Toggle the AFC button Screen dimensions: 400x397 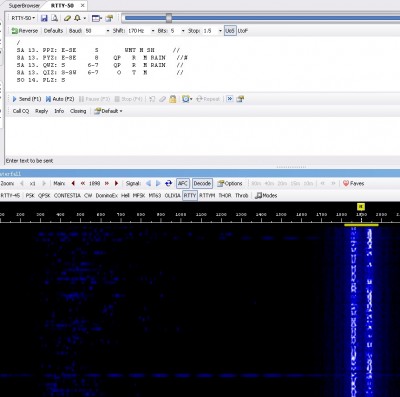point(182,183)
